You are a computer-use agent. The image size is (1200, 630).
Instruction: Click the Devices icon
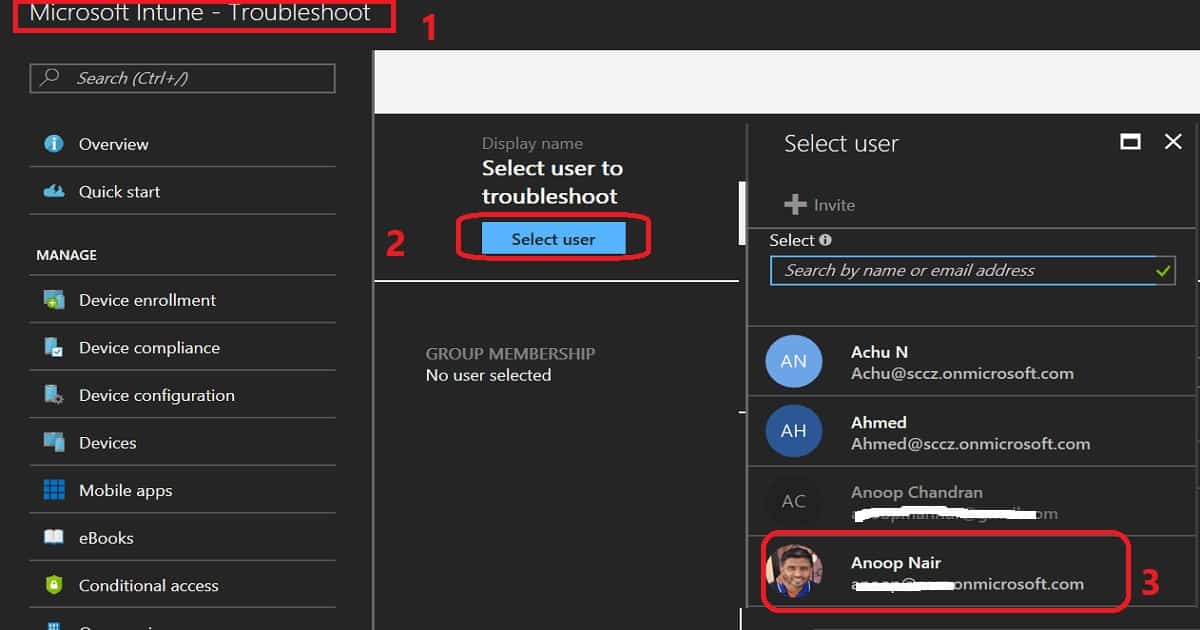point(54,443)
